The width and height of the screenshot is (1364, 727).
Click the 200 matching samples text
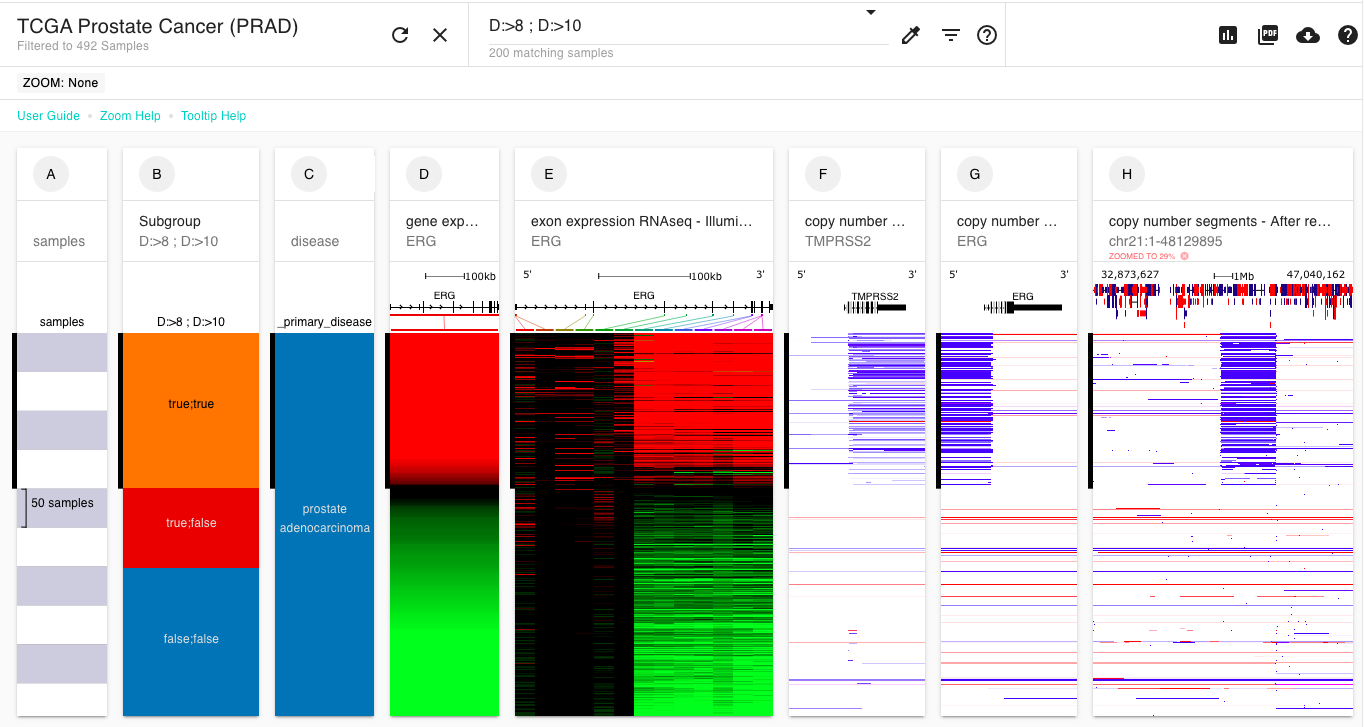[551, 53]
